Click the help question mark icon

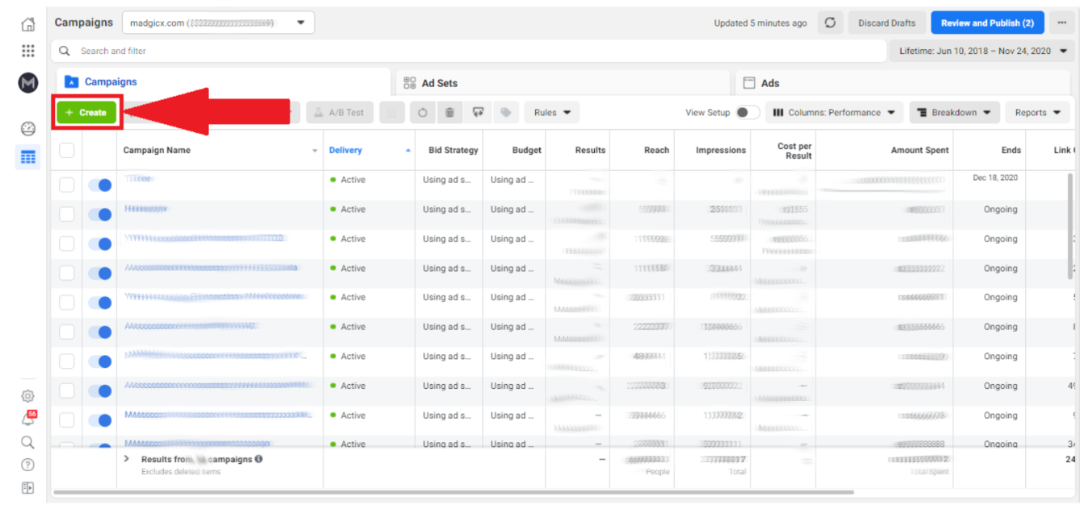click(28, 465)
